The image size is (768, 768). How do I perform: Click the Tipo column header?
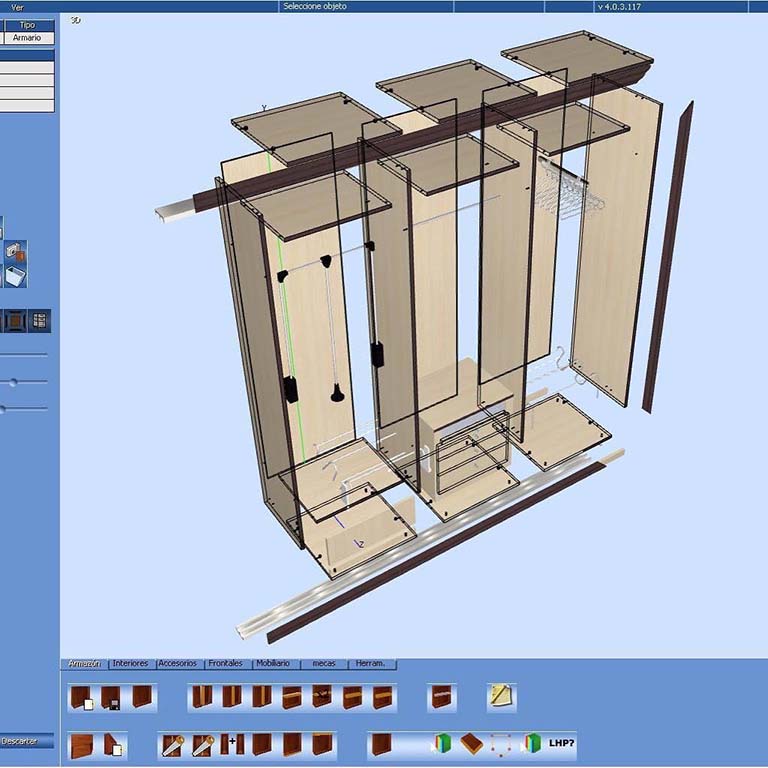(28, 25)
